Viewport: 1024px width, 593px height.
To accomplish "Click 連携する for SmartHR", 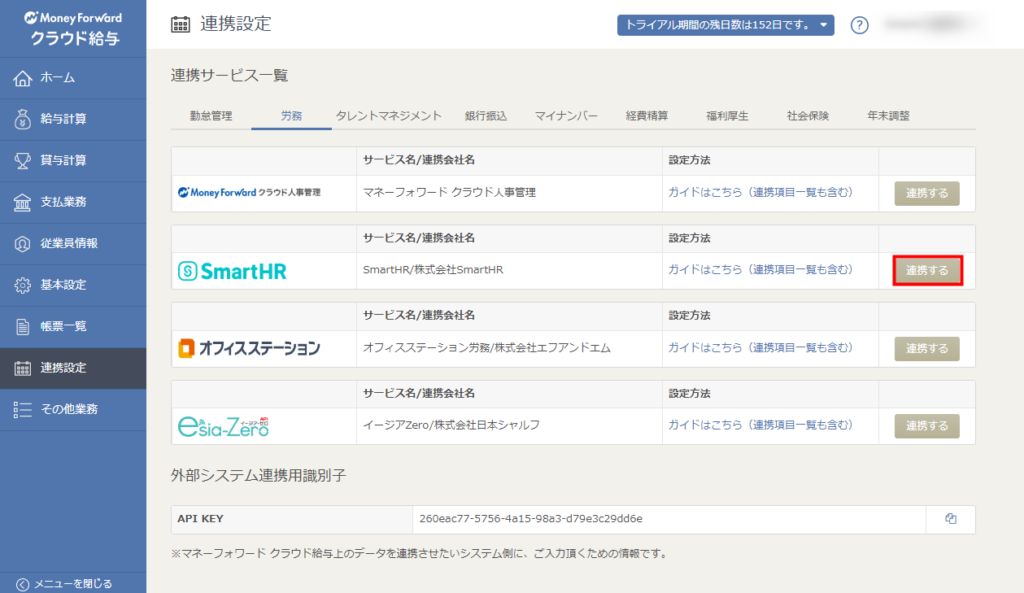I will click(x=926, y=270).
